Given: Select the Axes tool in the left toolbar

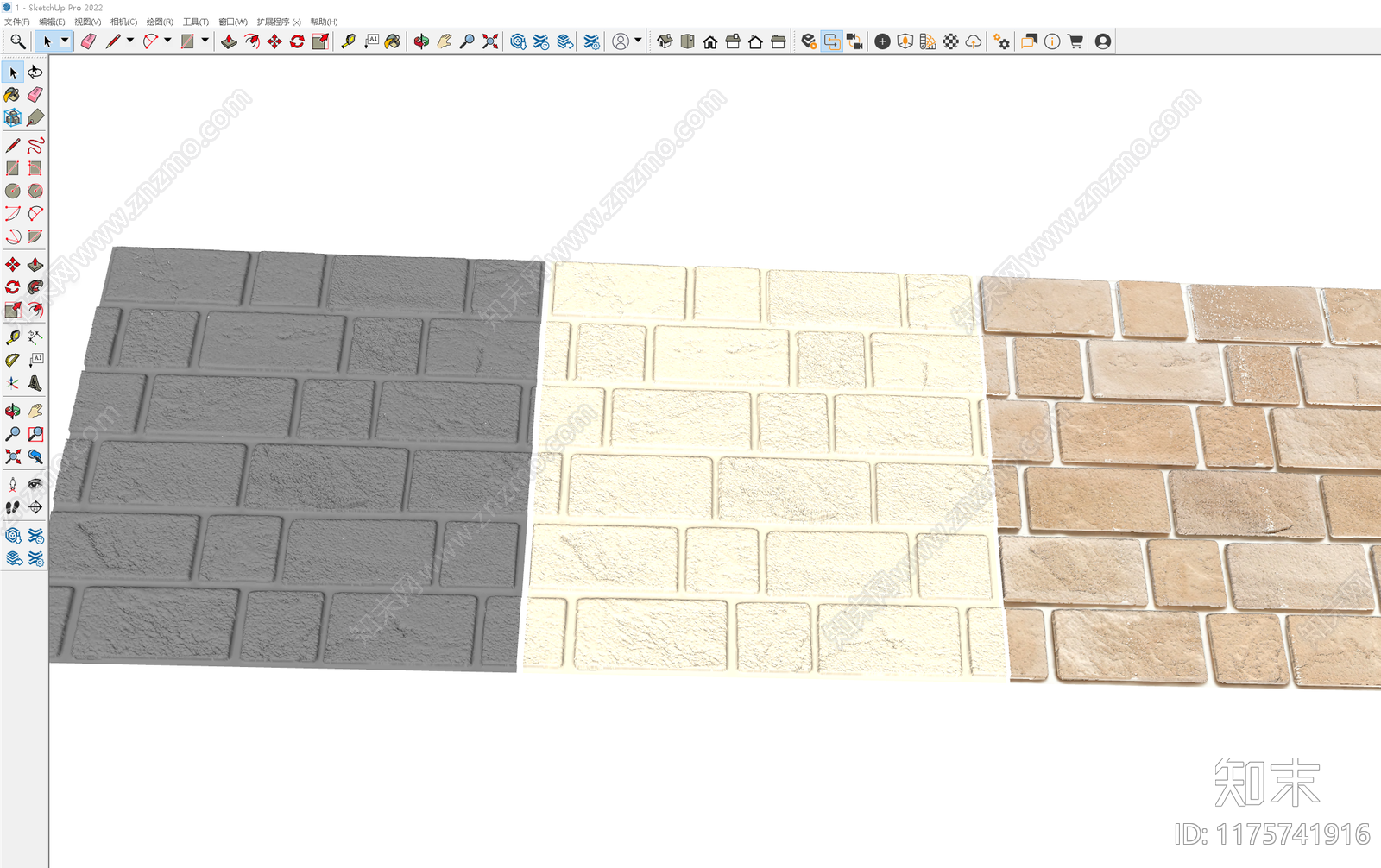Looking at the screenshot, I should (13, 382).
